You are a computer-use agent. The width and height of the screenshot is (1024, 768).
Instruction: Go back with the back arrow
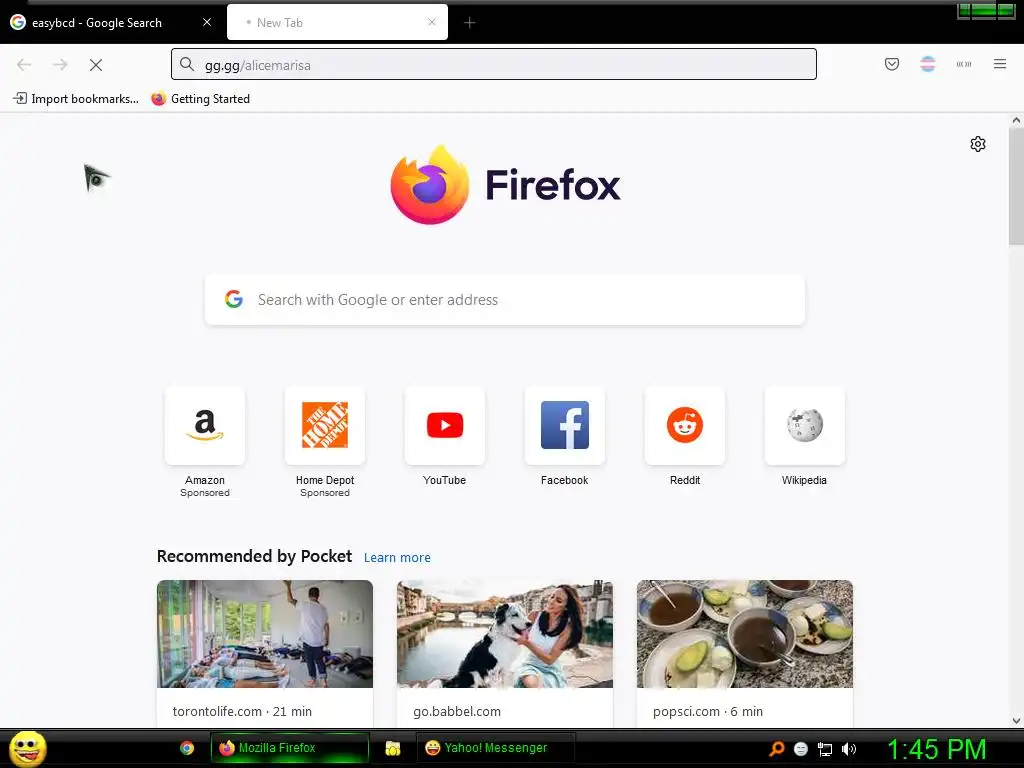point(24,65)
